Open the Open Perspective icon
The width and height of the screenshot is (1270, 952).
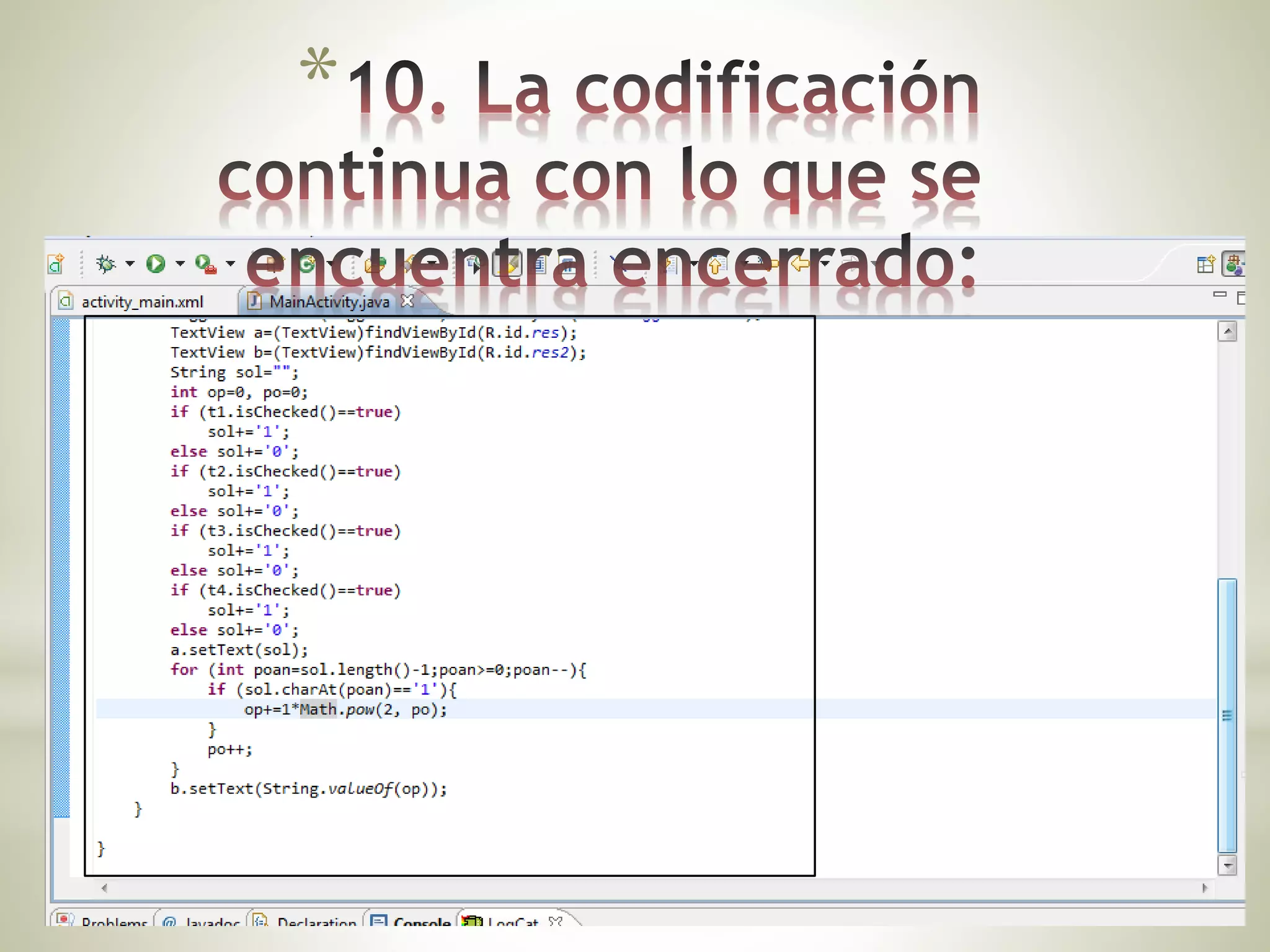(1205, 265)
